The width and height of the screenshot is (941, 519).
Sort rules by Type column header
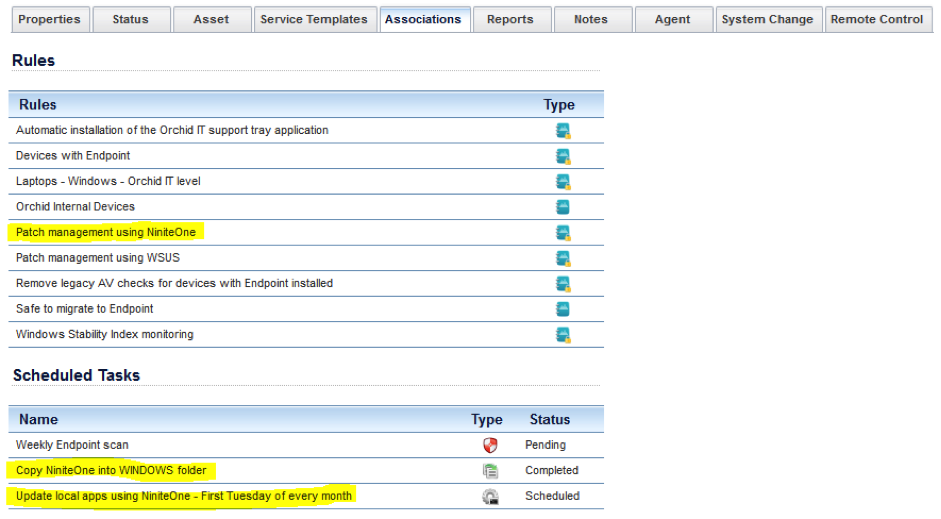click(x=559, y=105)
